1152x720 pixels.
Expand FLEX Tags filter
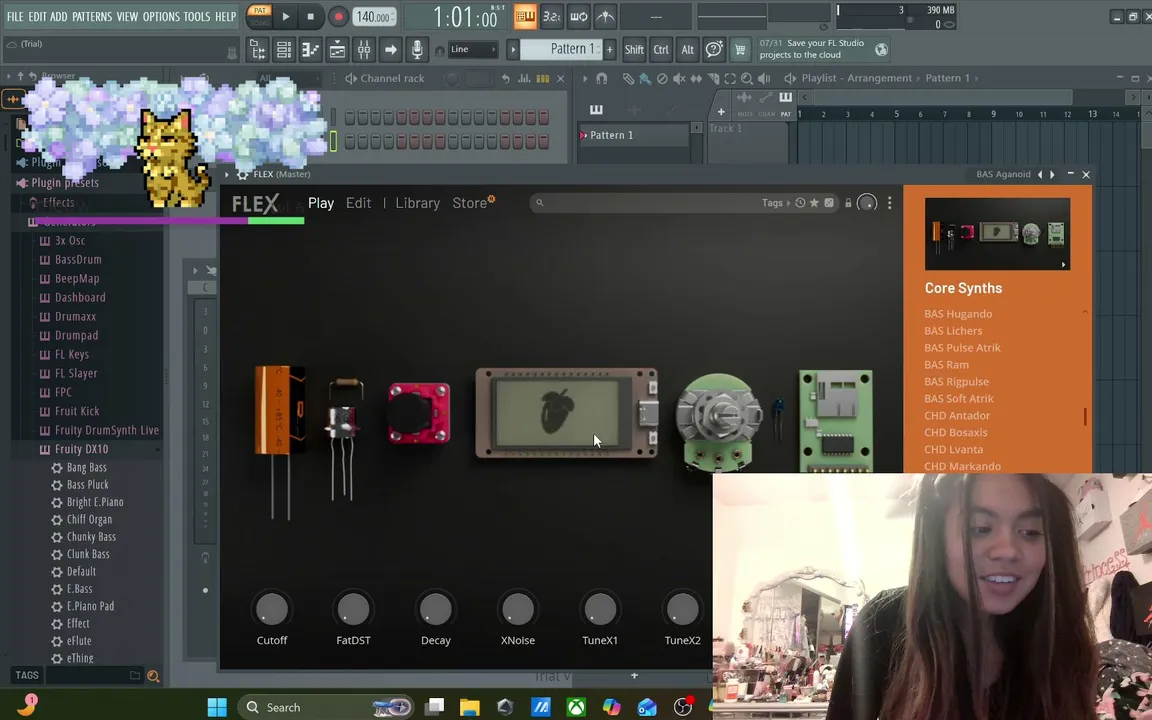776,203
